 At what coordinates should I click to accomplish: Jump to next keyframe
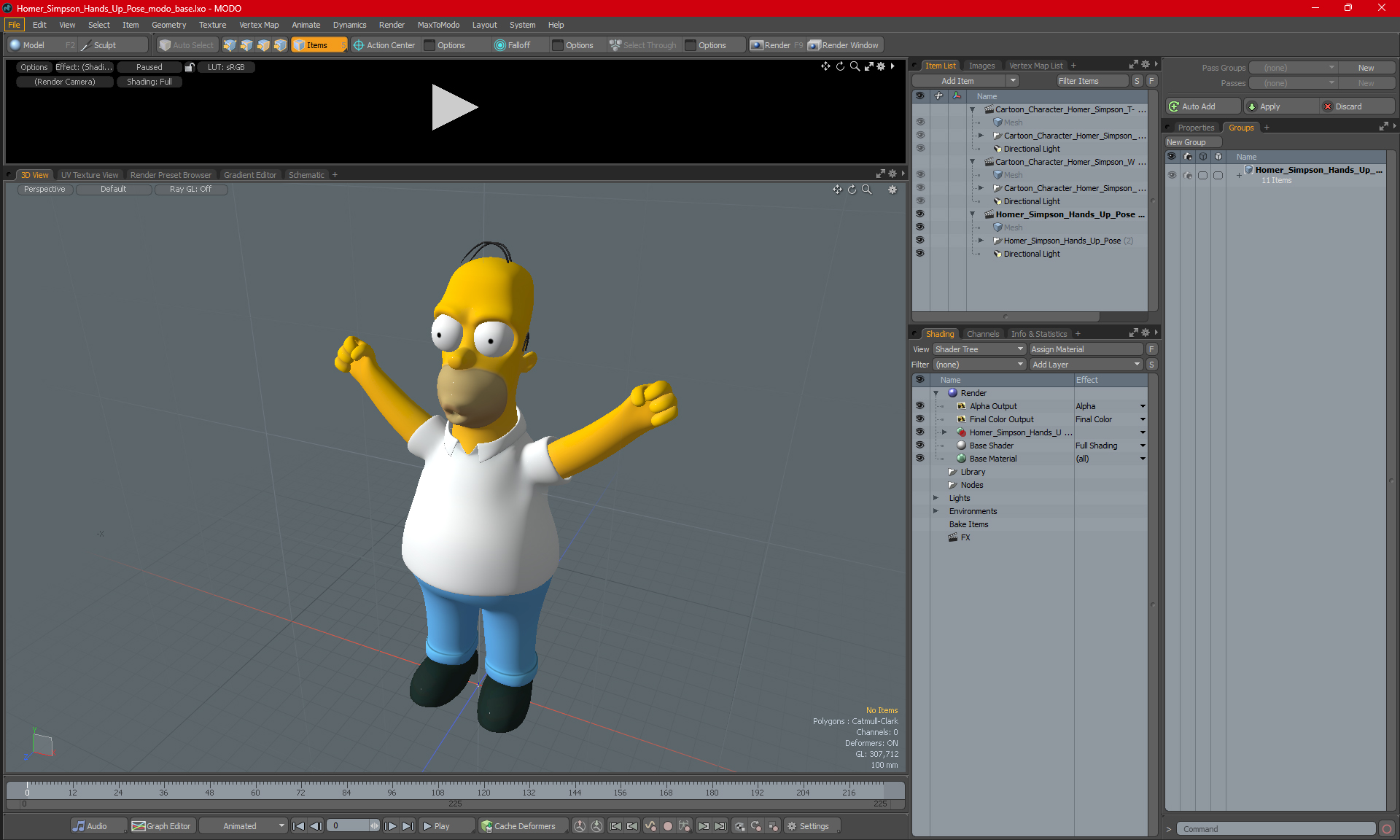[x=703, y=826]
